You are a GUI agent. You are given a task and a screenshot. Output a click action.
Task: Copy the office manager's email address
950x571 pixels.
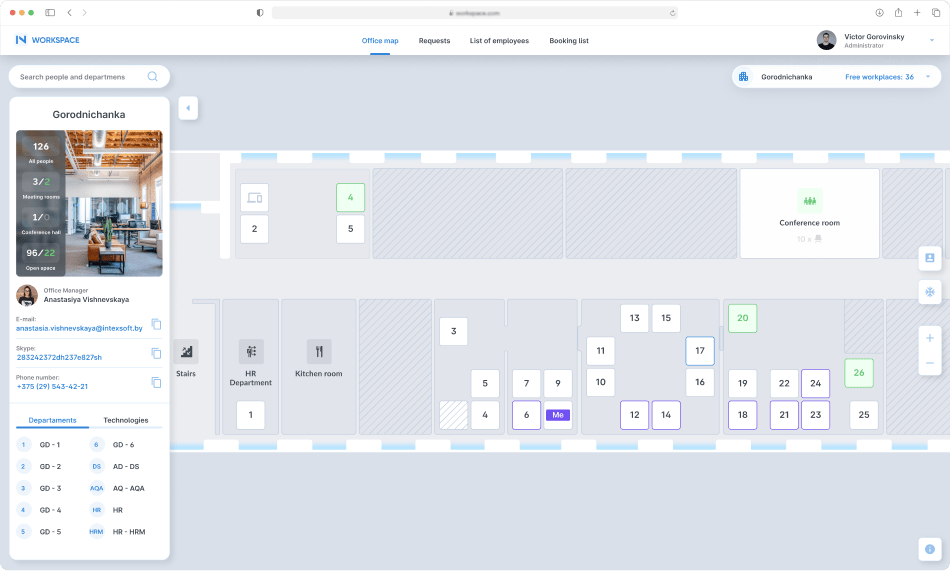point(156,324)
